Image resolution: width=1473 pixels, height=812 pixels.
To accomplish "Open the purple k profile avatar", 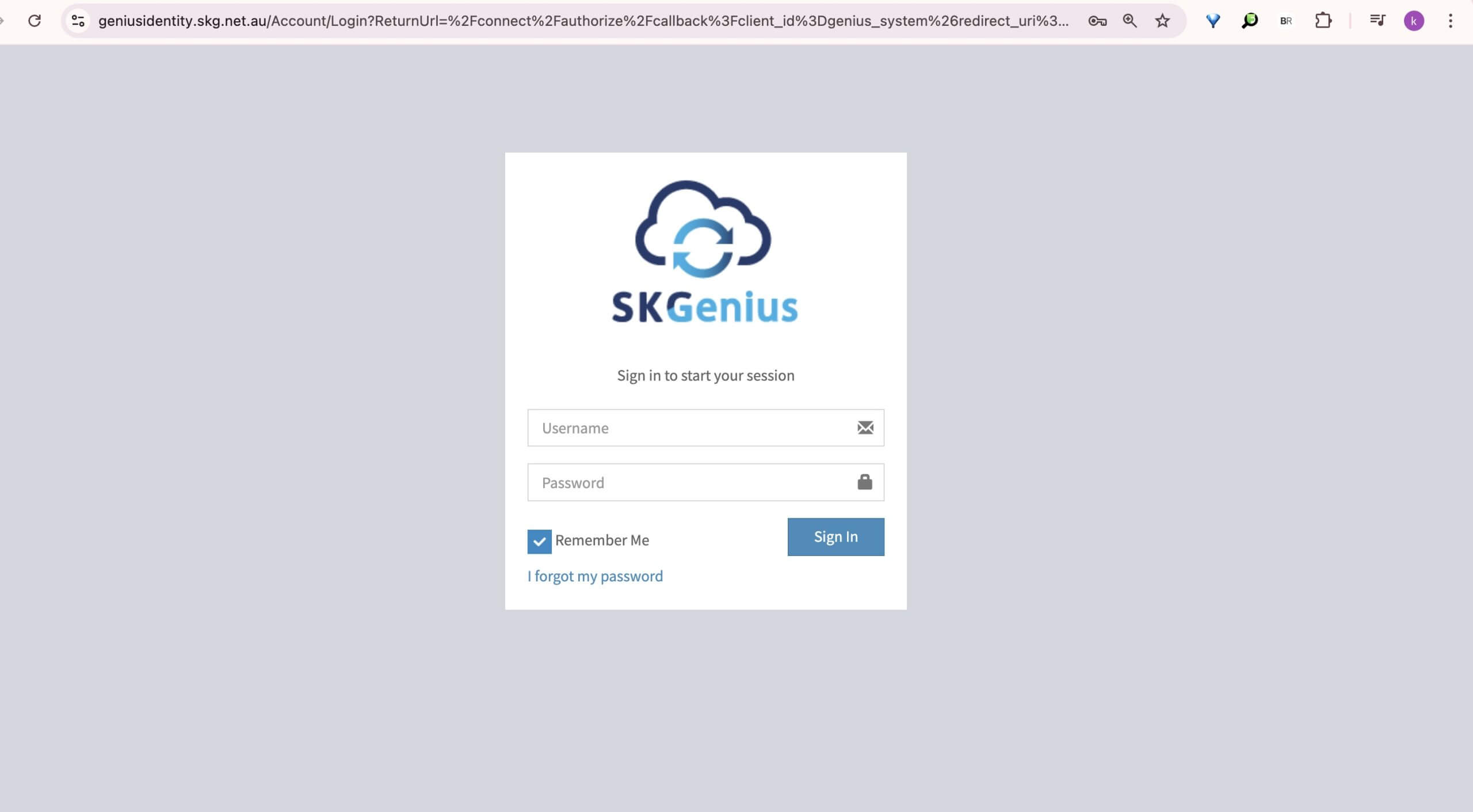I will (x=1414, y=21).
